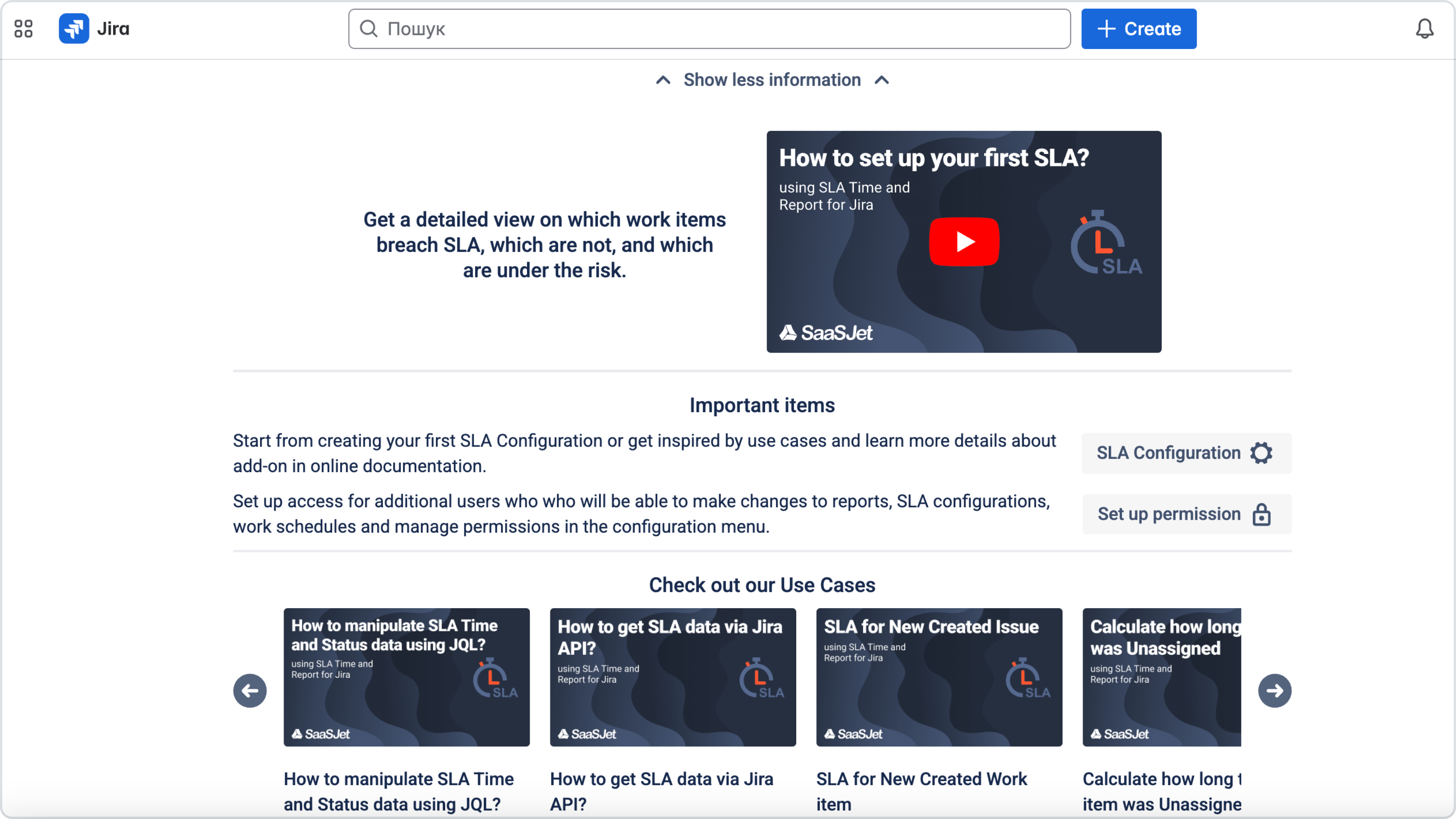Collapse section via the right chevron
Screen dimensions: 1456x819
(882, 80)
